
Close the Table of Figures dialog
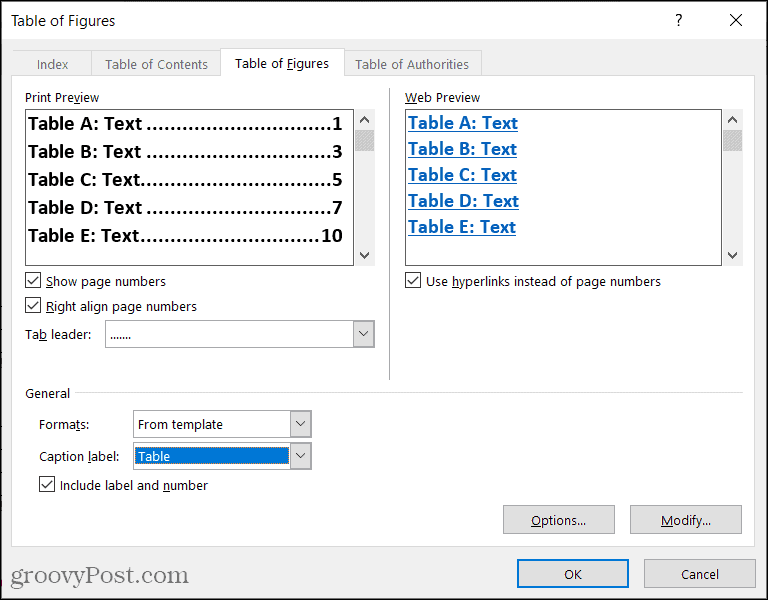[737, 20]
